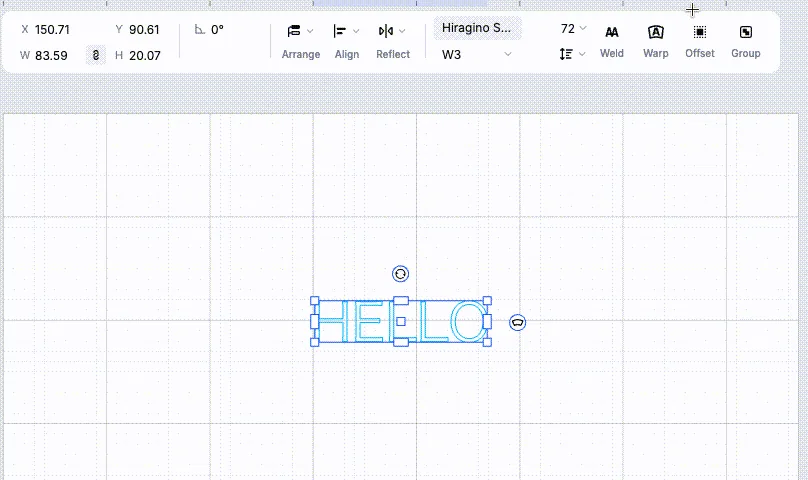This screenshot has height=480, width=808.
Task: Click the Weld text icon
Action: point(612,32)
